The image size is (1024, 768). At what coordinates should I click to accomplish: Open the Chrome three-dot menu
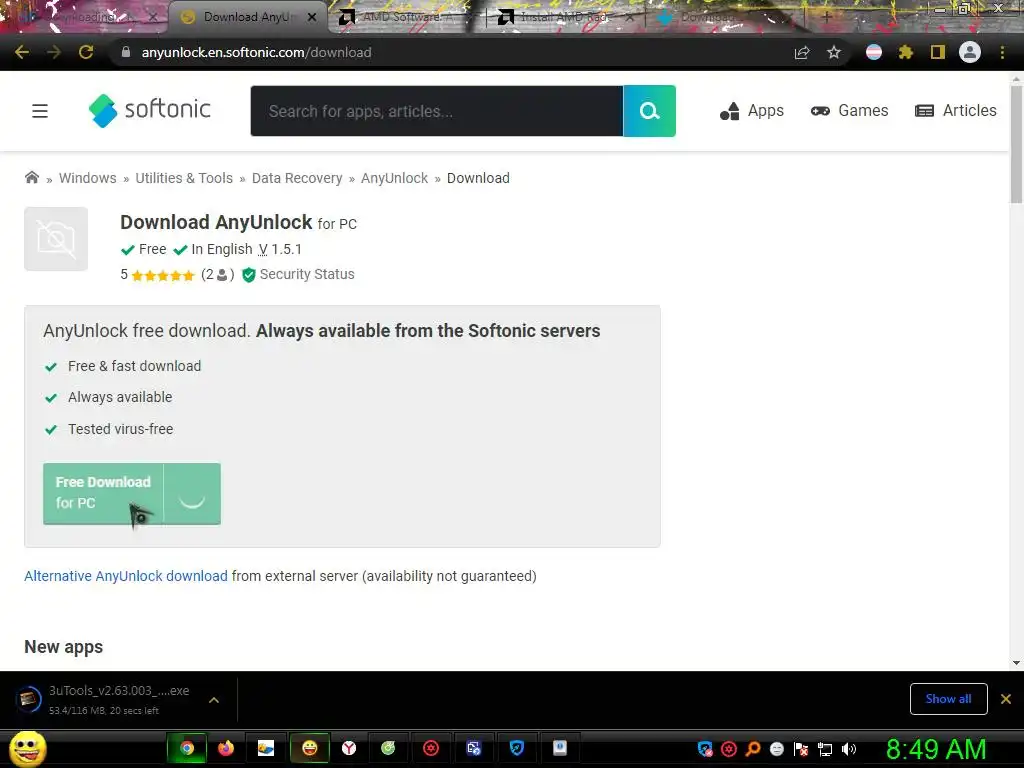click(x=1002, y=52)
